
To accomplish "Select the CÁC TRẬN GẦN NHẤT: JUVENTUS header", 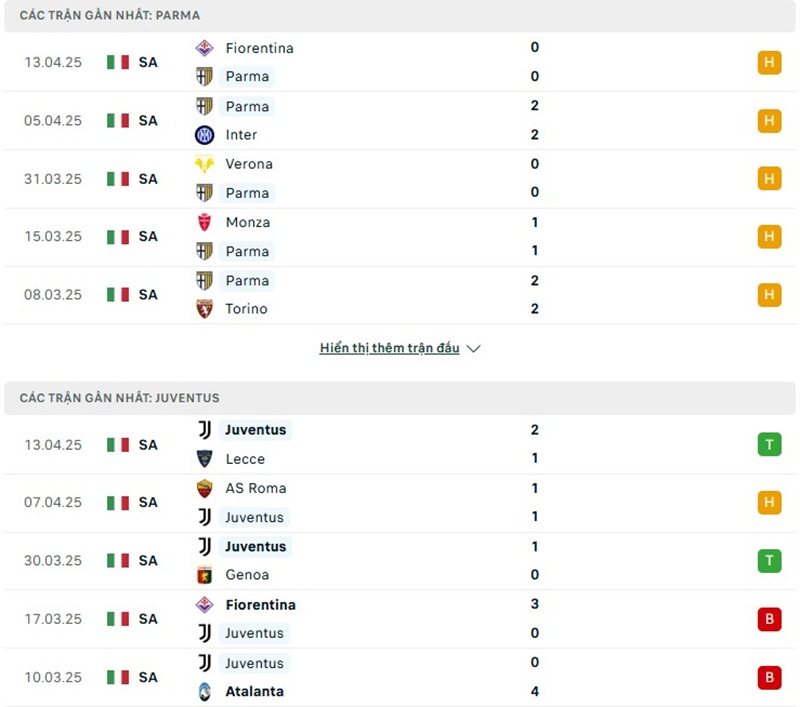I will coord(118,397).
